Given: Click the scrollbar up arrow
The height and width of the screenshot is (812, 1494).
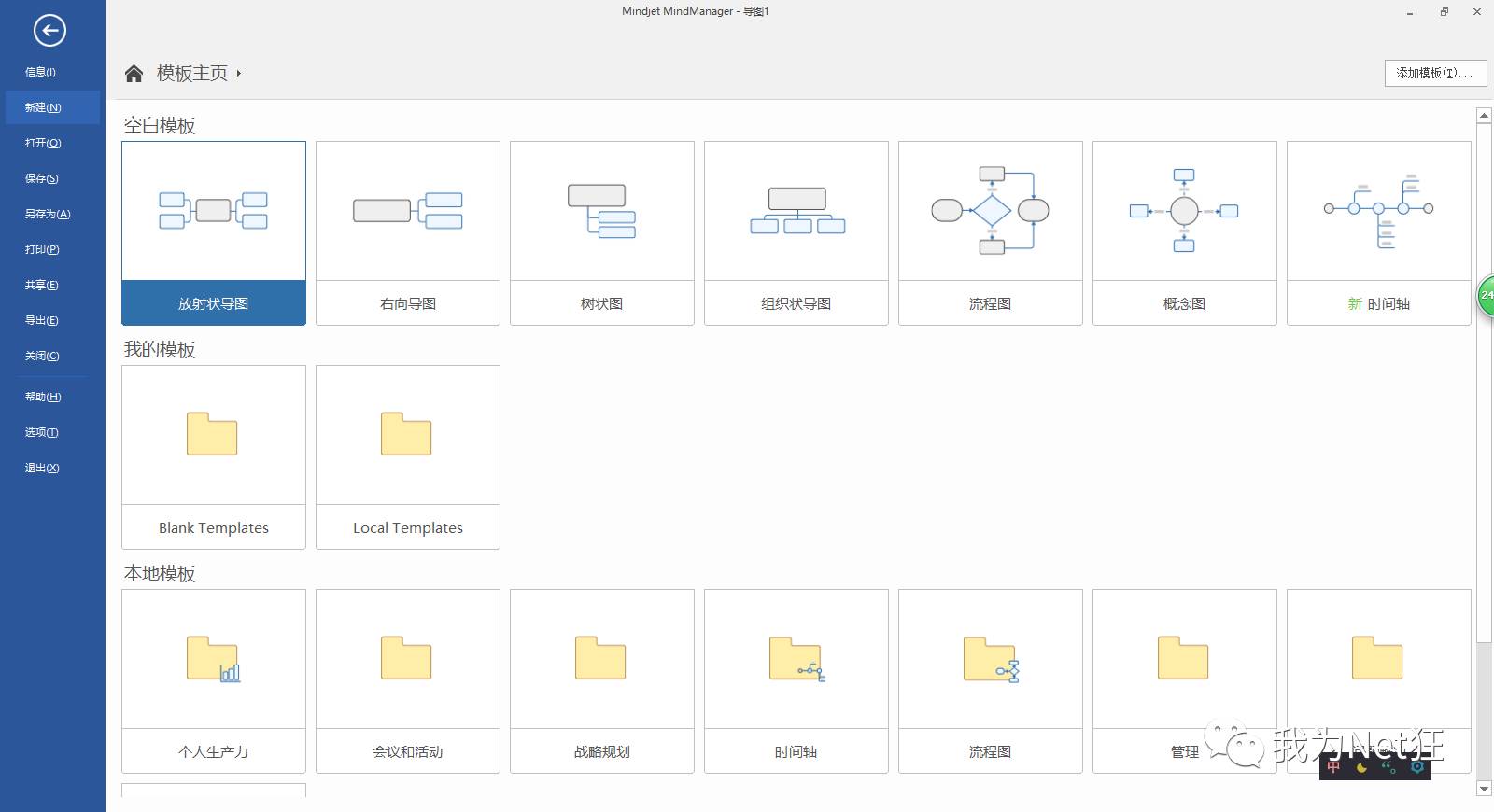Looking at the screenshot, I should click(x=1484, y=116).
